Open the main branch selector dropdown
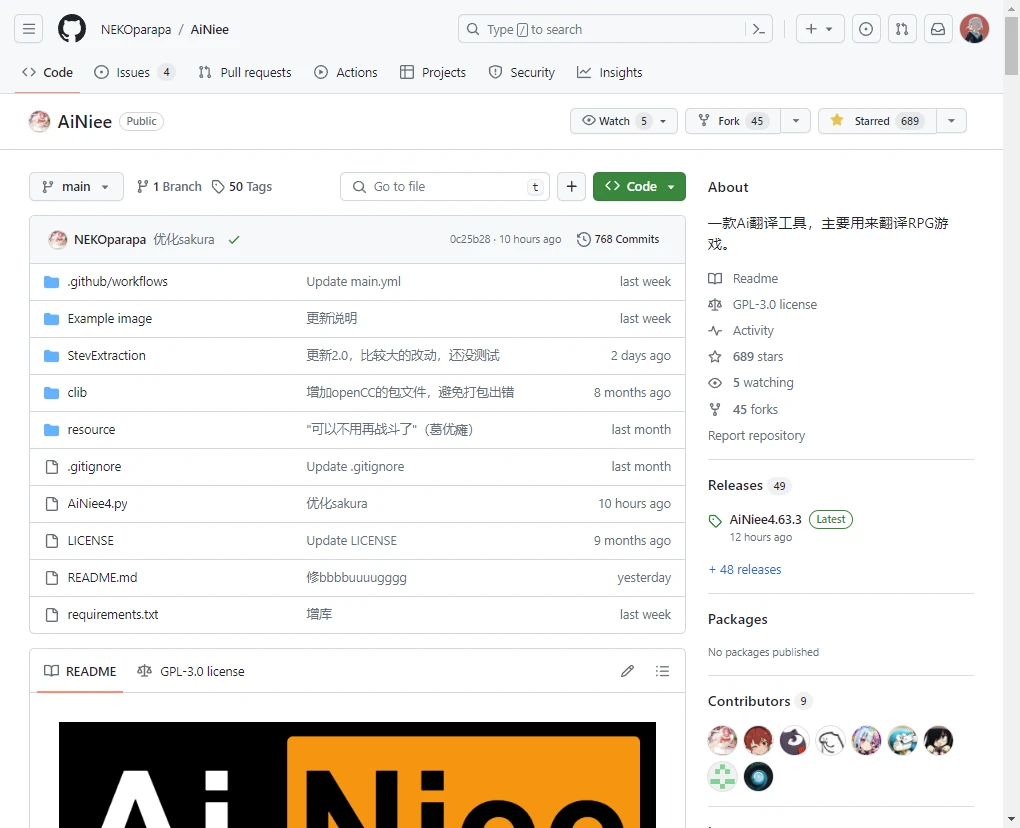The height and width of the screenshot is (828, 1020). [76, 187]
